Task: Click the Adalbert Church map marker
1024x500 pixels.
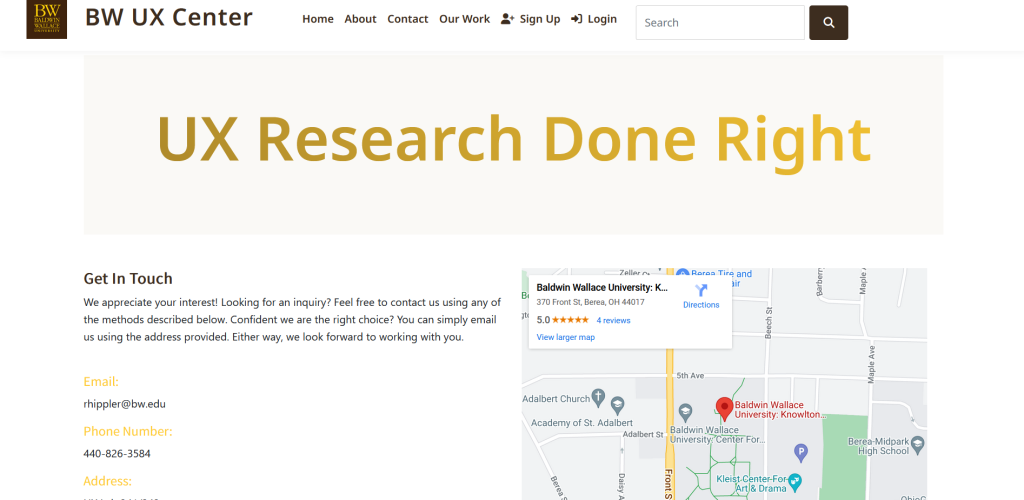Action: [x=599, y=397]
